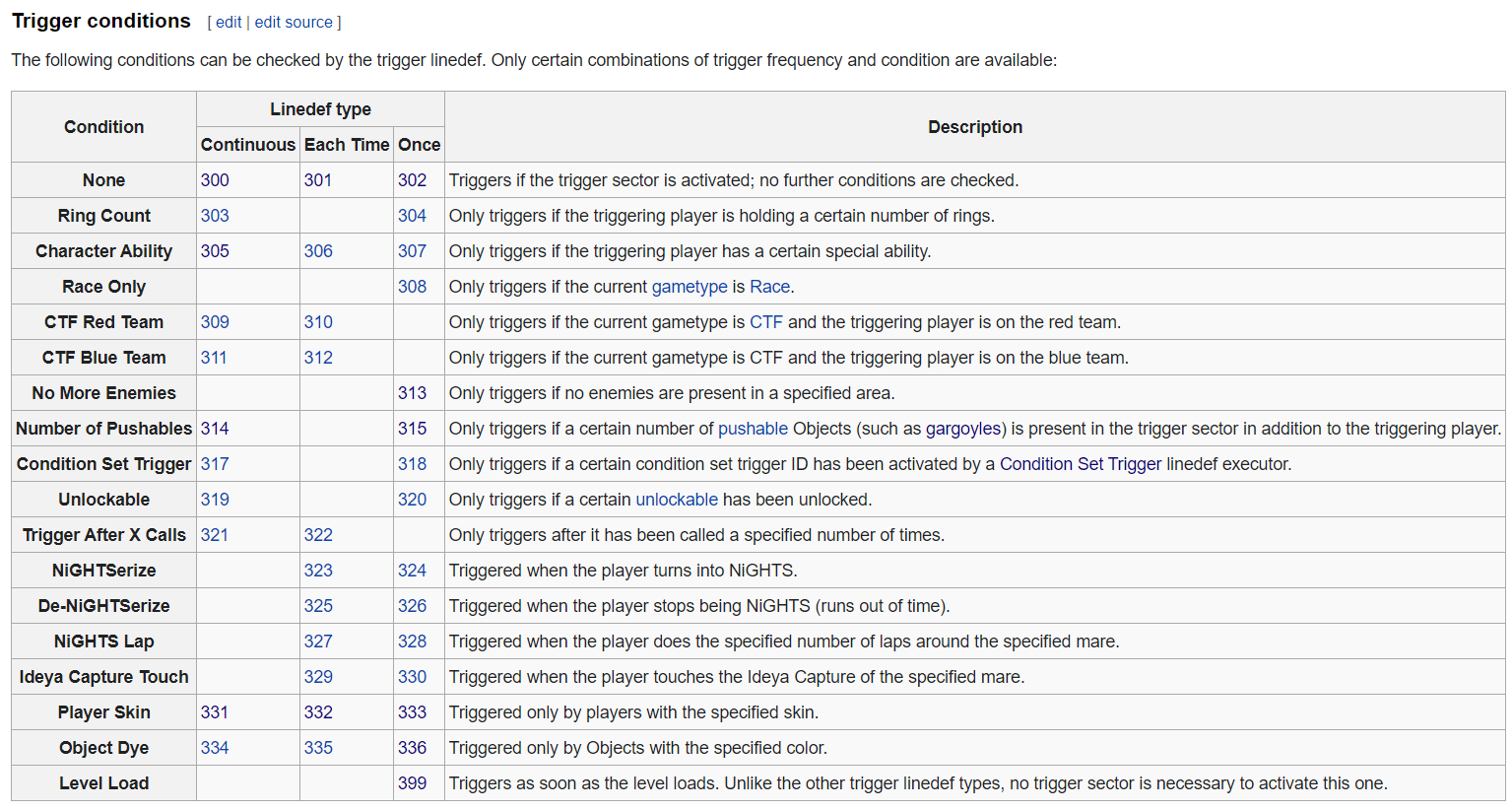This screenshot has width=1512, height=810.
Task: Open linedef type 300 link
Action: click(215, 180)
